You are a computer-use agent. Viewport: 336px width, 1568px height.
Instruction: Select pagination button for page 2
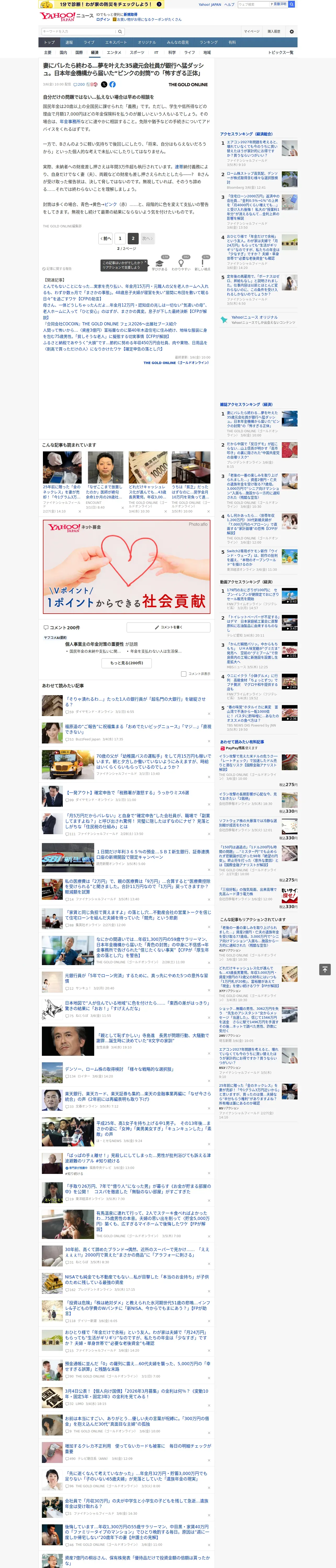click(132, 239)
